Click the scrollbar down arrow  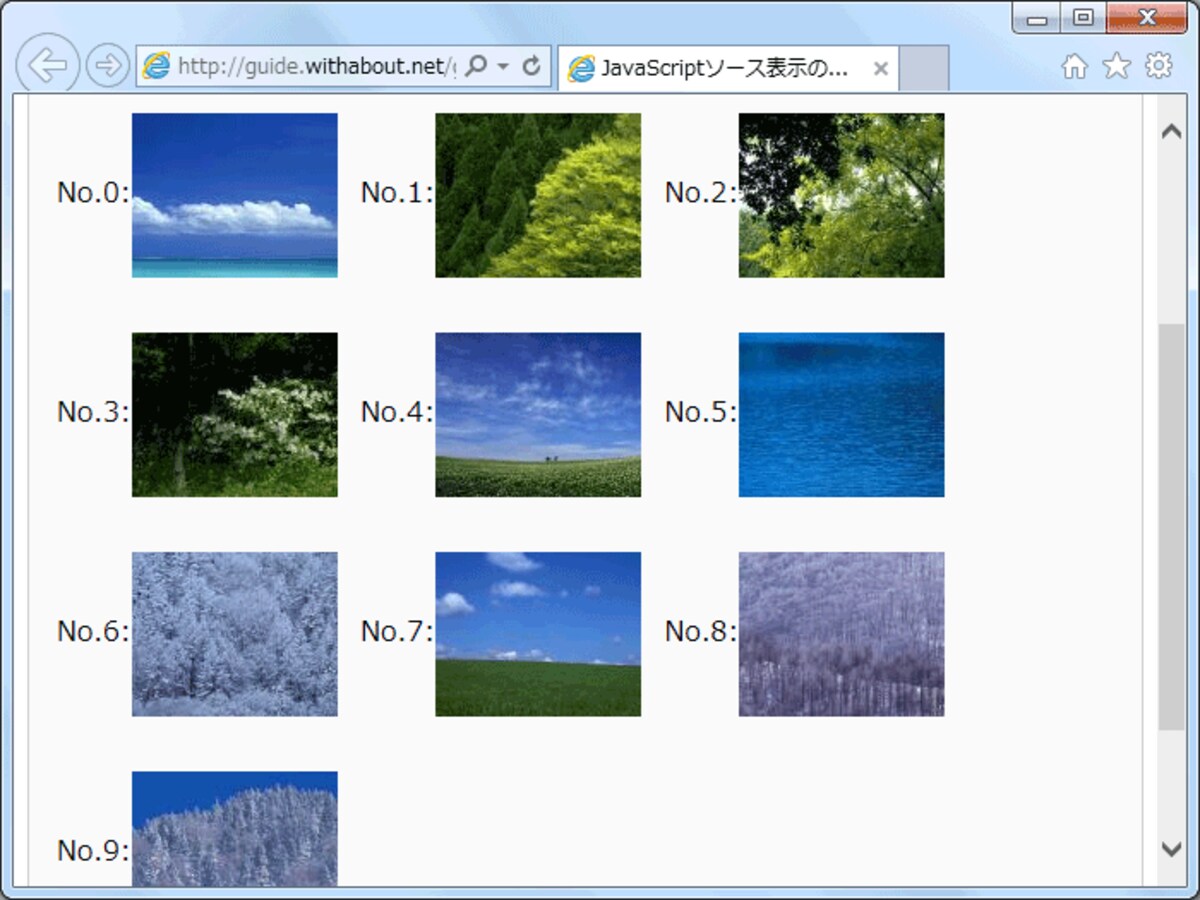pos(1171,848)
